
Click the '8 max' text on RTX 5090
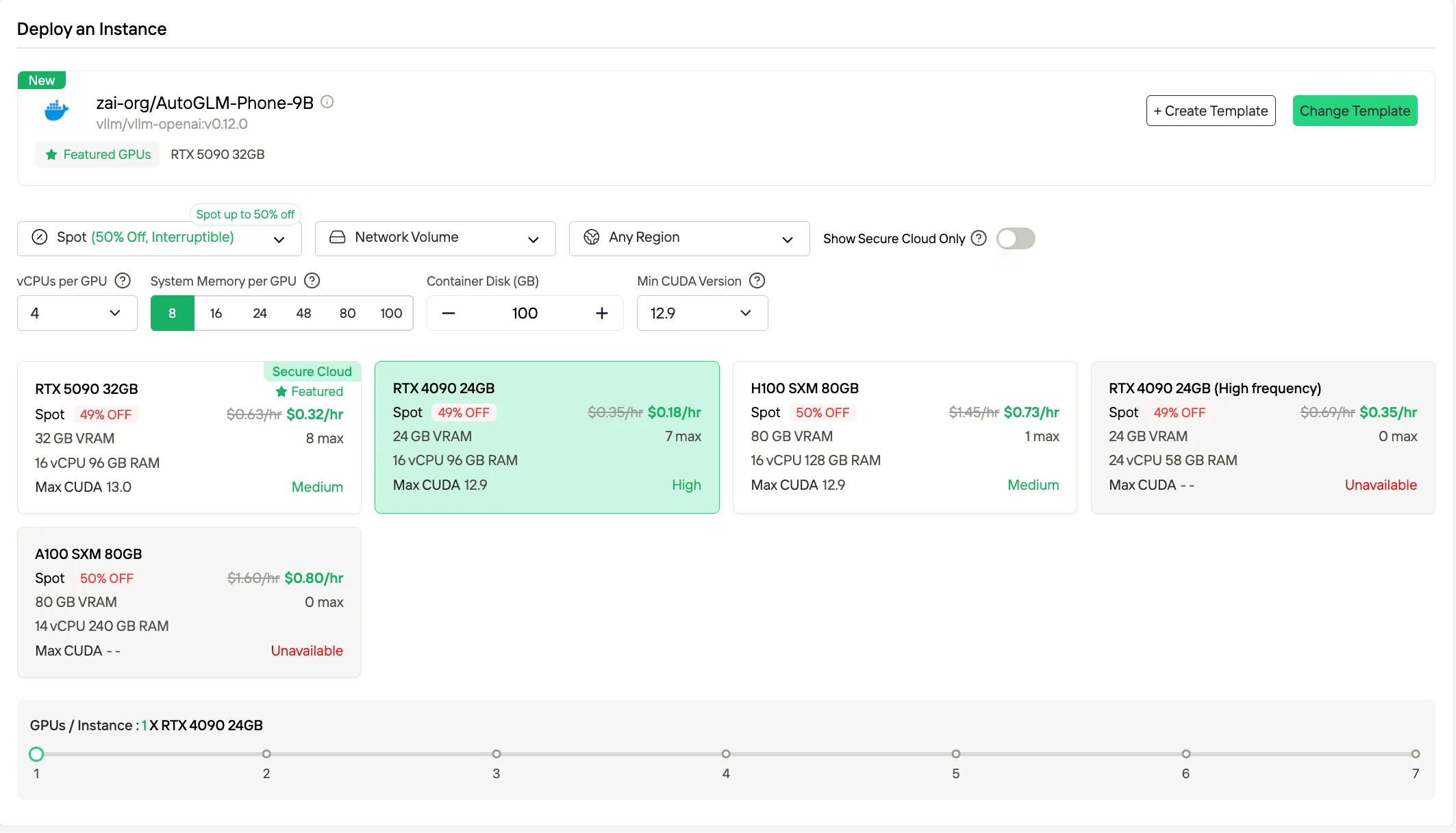click(325, 438)
